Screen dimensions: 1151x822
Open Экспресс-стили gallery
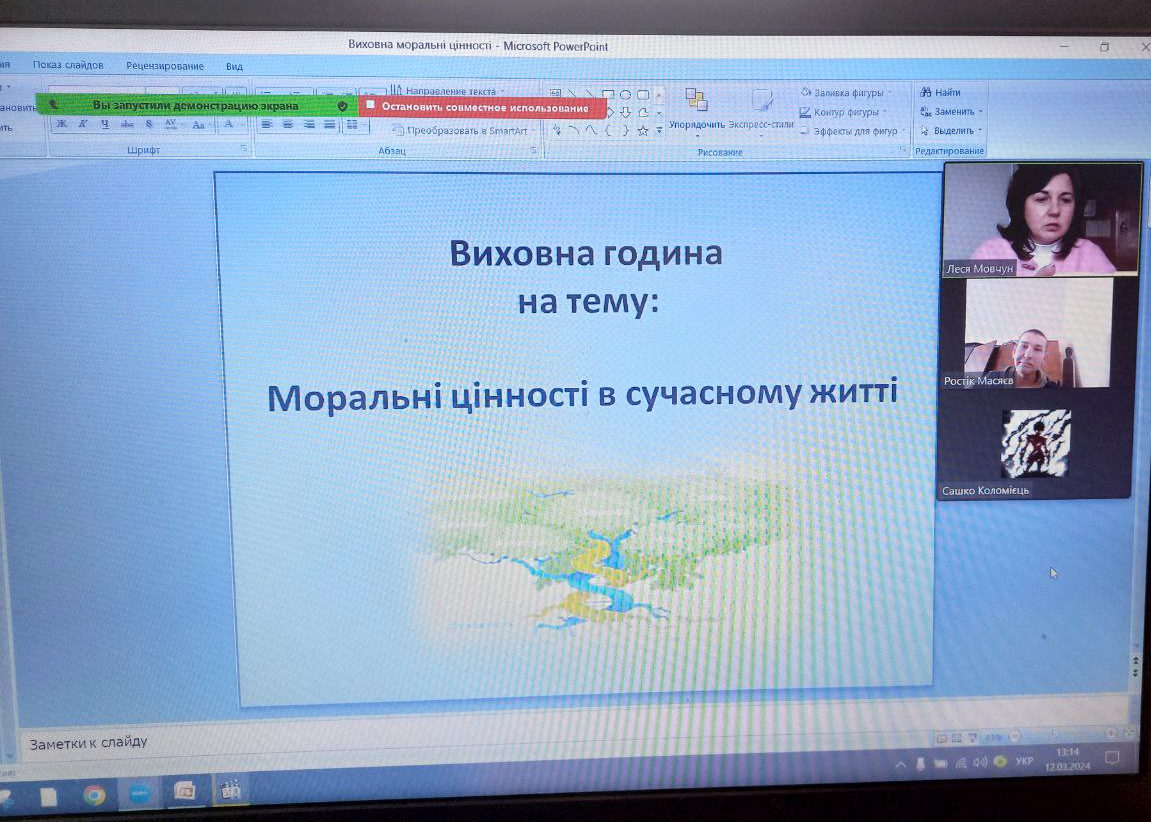(x=761, y=111)
